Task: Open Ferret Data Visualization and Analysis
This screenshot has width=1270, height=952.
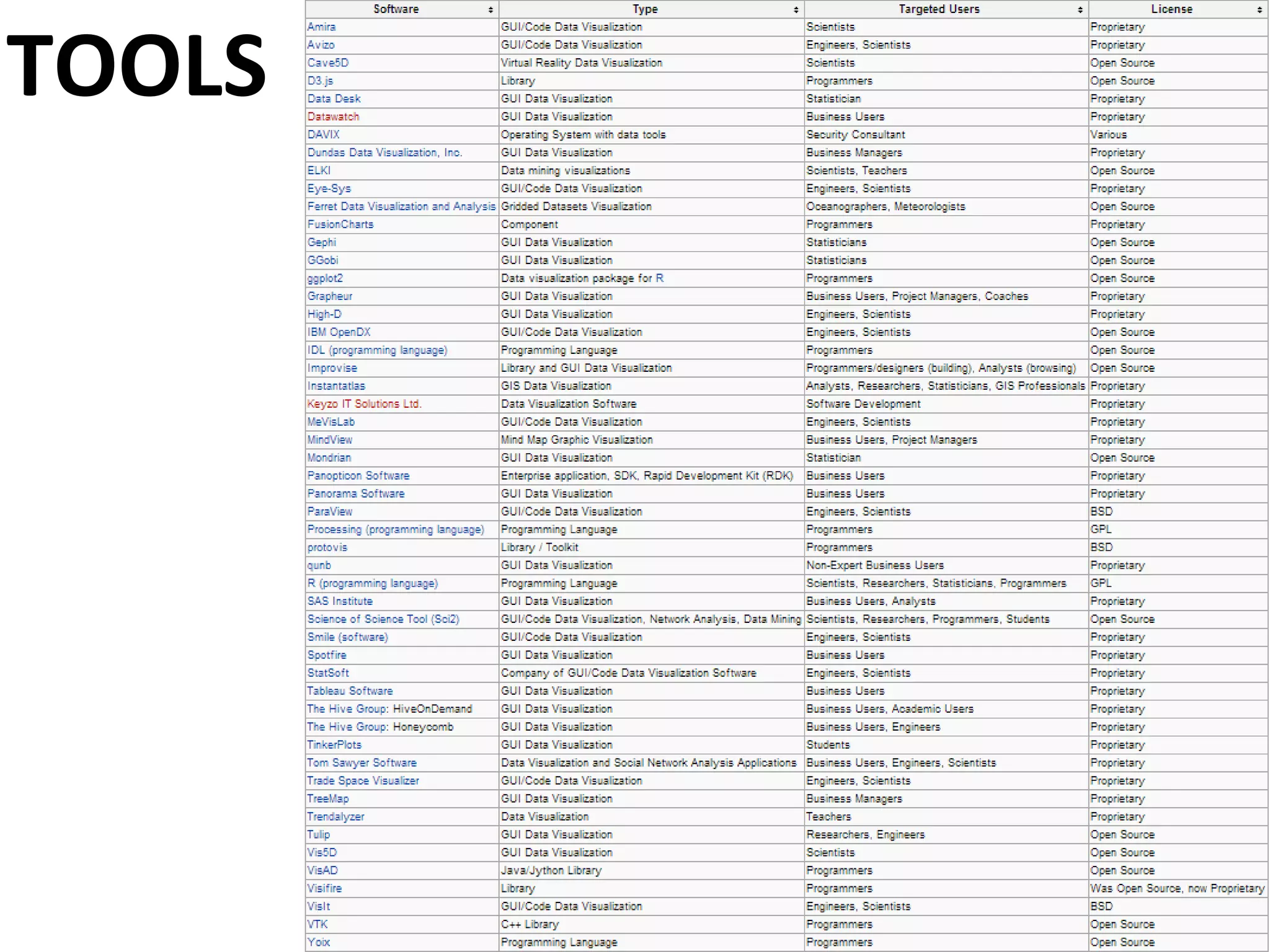Action: point(401,207)
